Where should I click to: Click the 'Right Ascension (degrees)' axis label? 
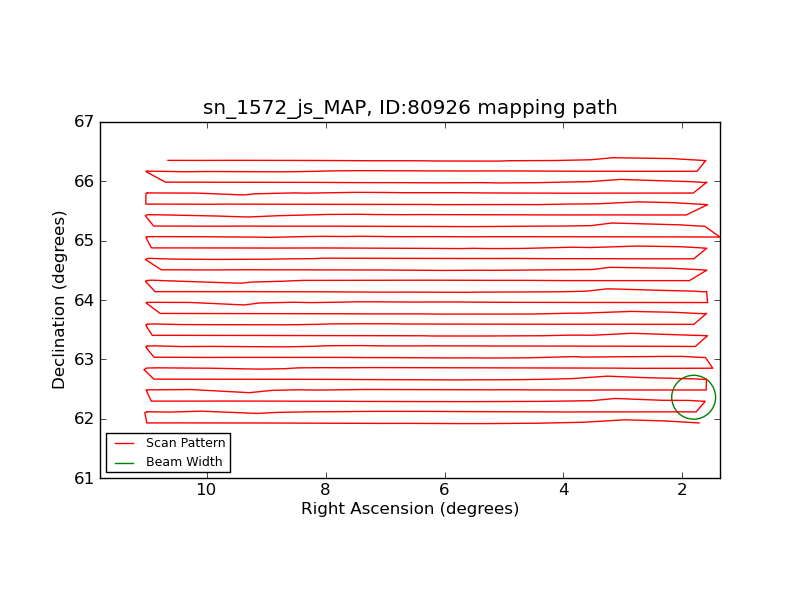(410, 509)
